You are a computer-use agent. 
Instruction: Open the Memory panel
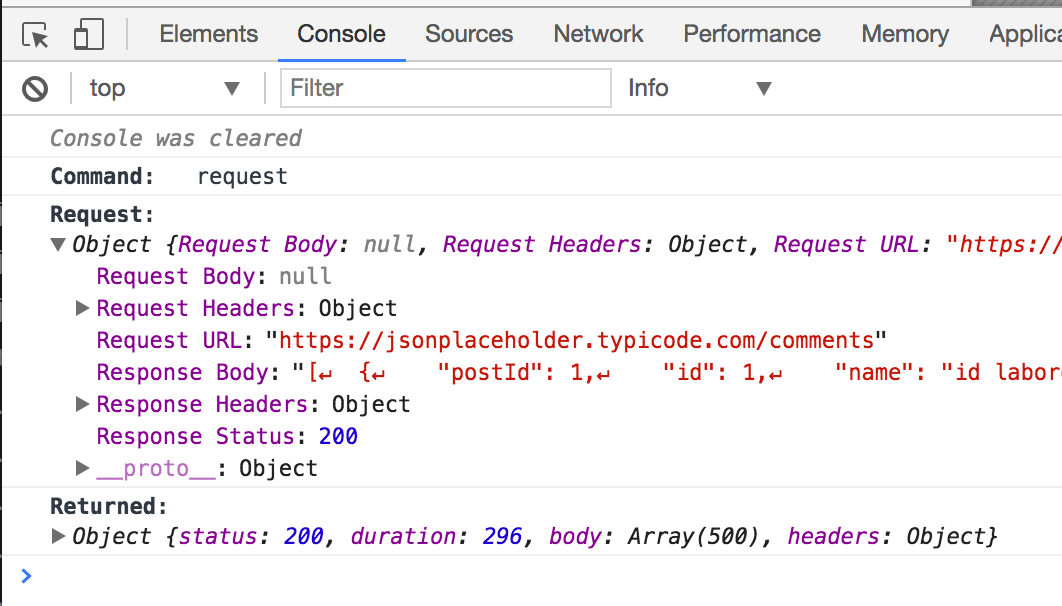coord(904,34)
